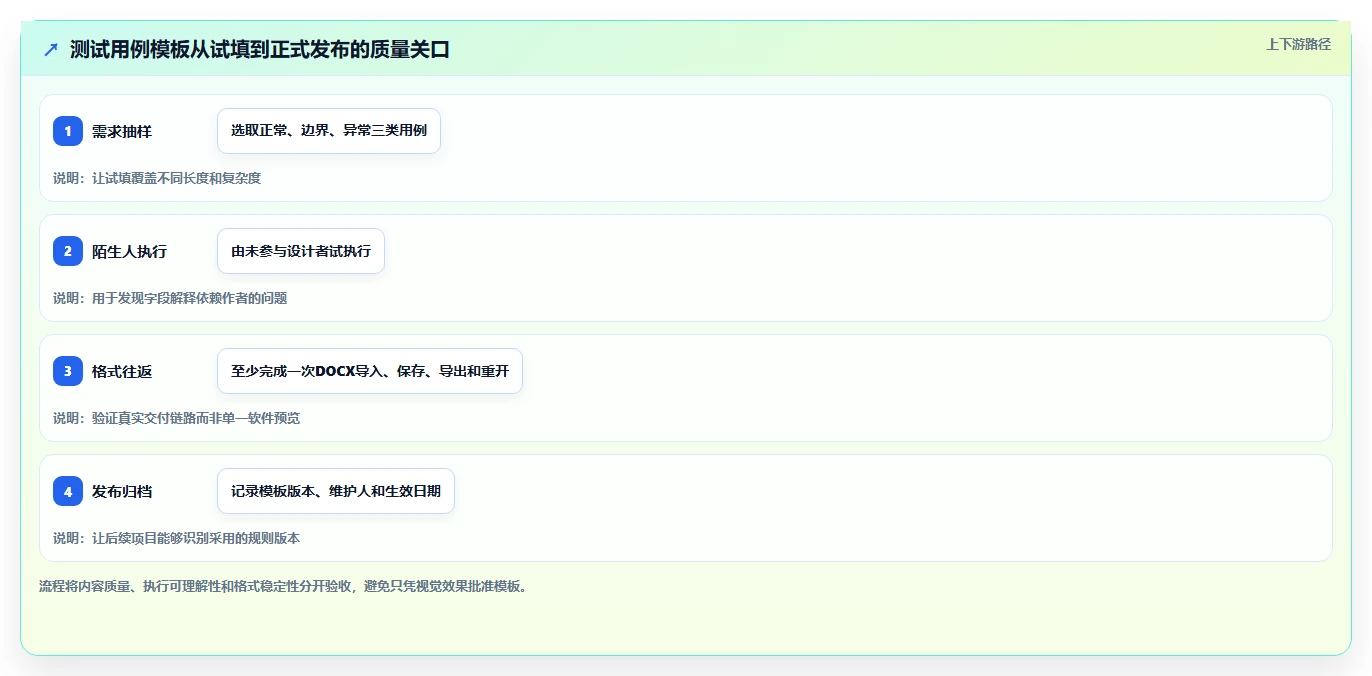Click the 至少完成一次DOCX导入、保存、导出和重开 chip
Viewport: 1372px width, 676px height.
[370, 371]
